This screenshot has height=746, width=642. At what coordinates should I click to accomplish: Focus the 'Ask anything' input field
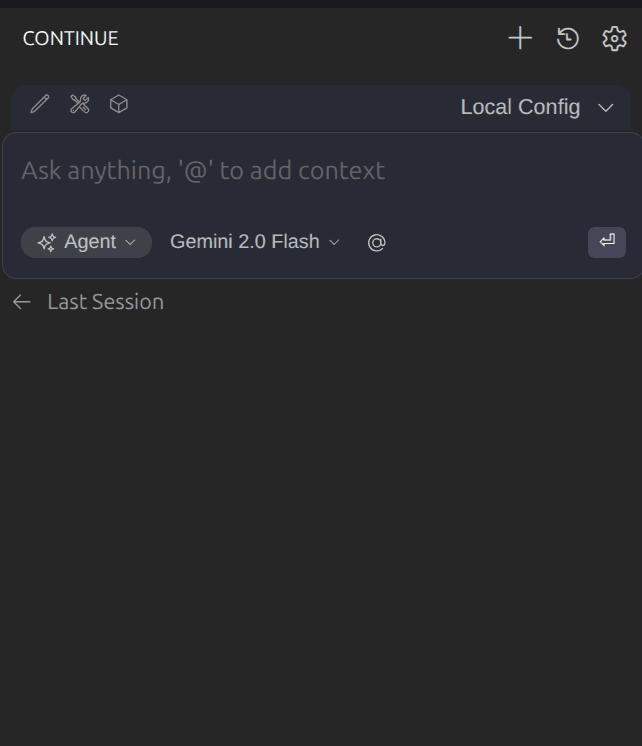pyautogui.click(x=300, y=171)
